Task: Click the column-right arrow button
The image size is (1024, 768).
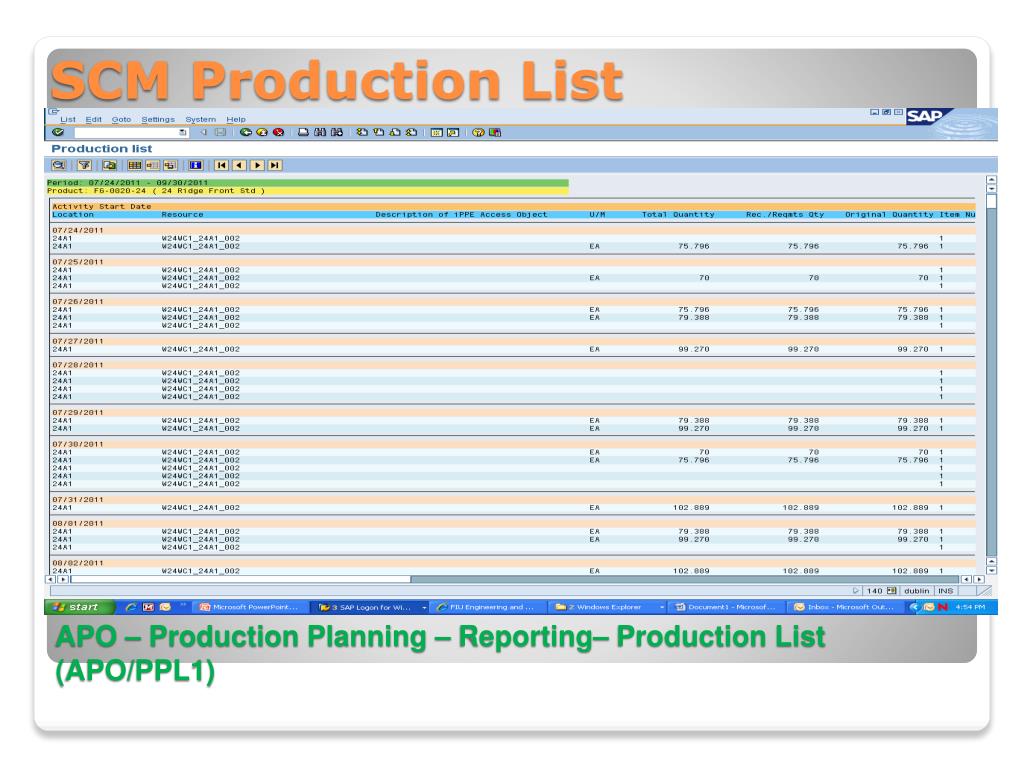Action: (257, 165)
